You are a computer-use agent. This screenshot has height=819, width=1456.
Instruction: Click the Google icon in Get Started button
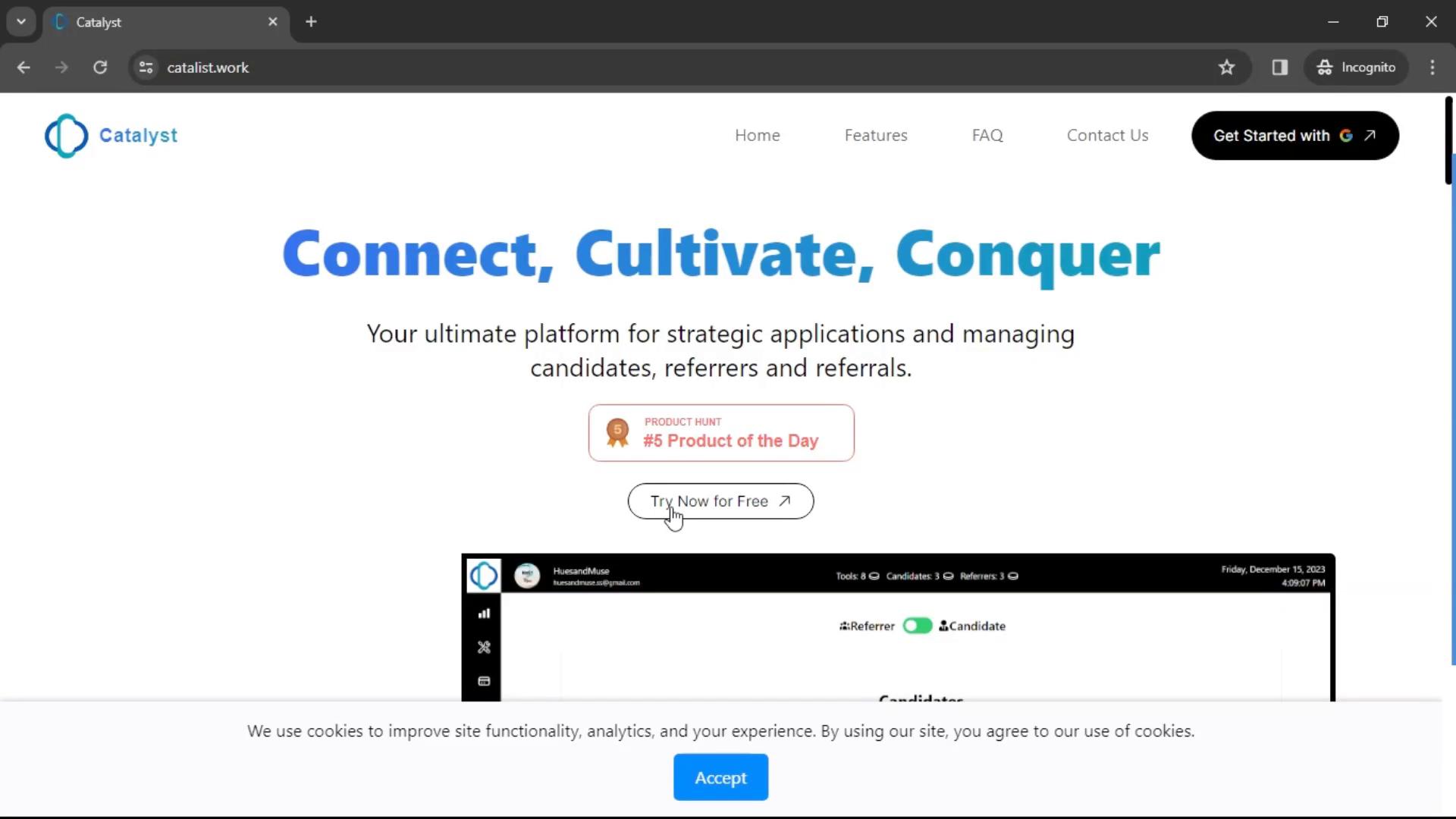point(1348,135)
